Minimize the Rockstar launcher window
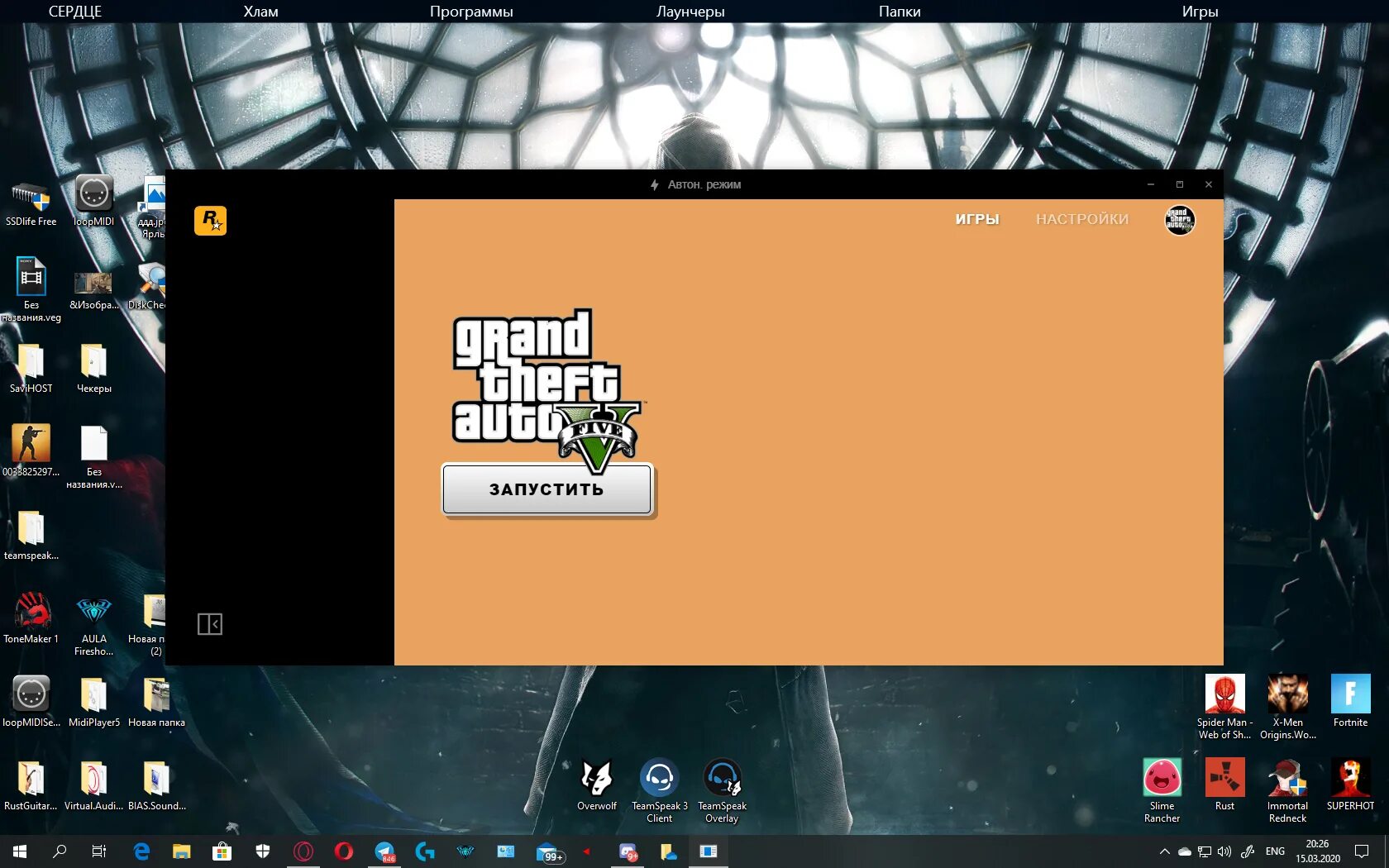Screen dimensions: 1389x868 click(1150, 184)
